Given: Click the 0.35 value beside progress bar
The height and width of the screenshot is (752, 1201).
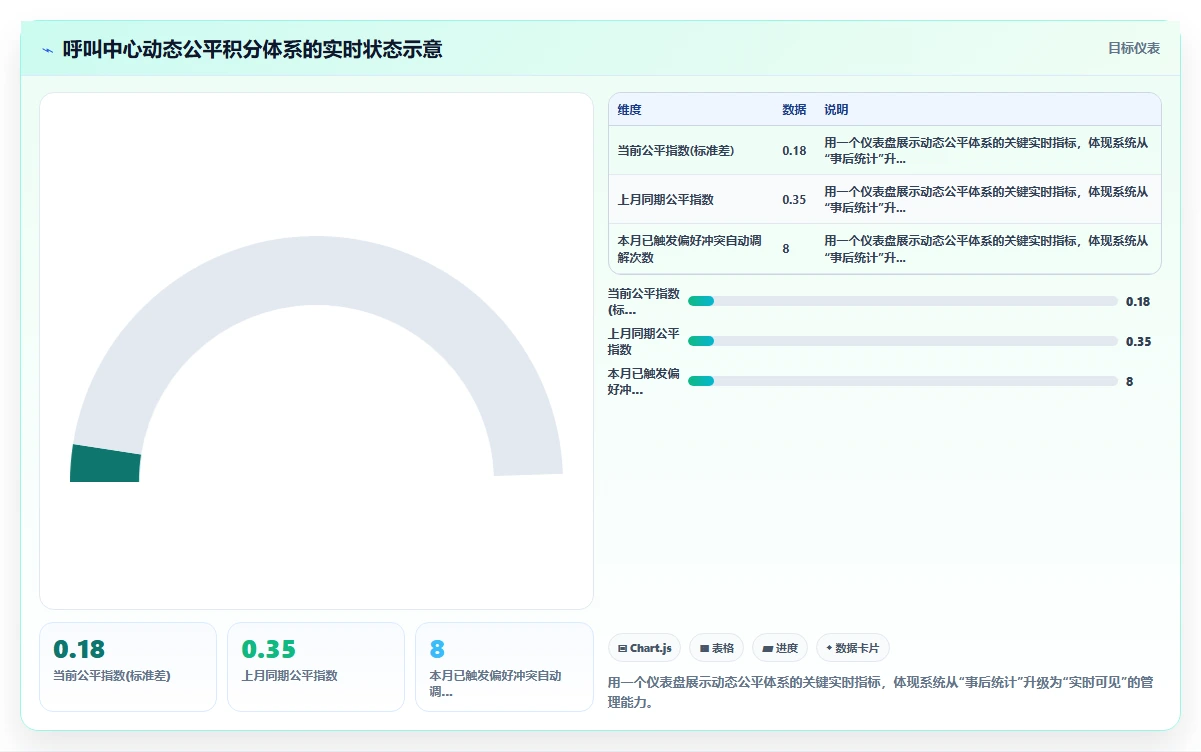Looking at the screenshot, I should 1138,341.
